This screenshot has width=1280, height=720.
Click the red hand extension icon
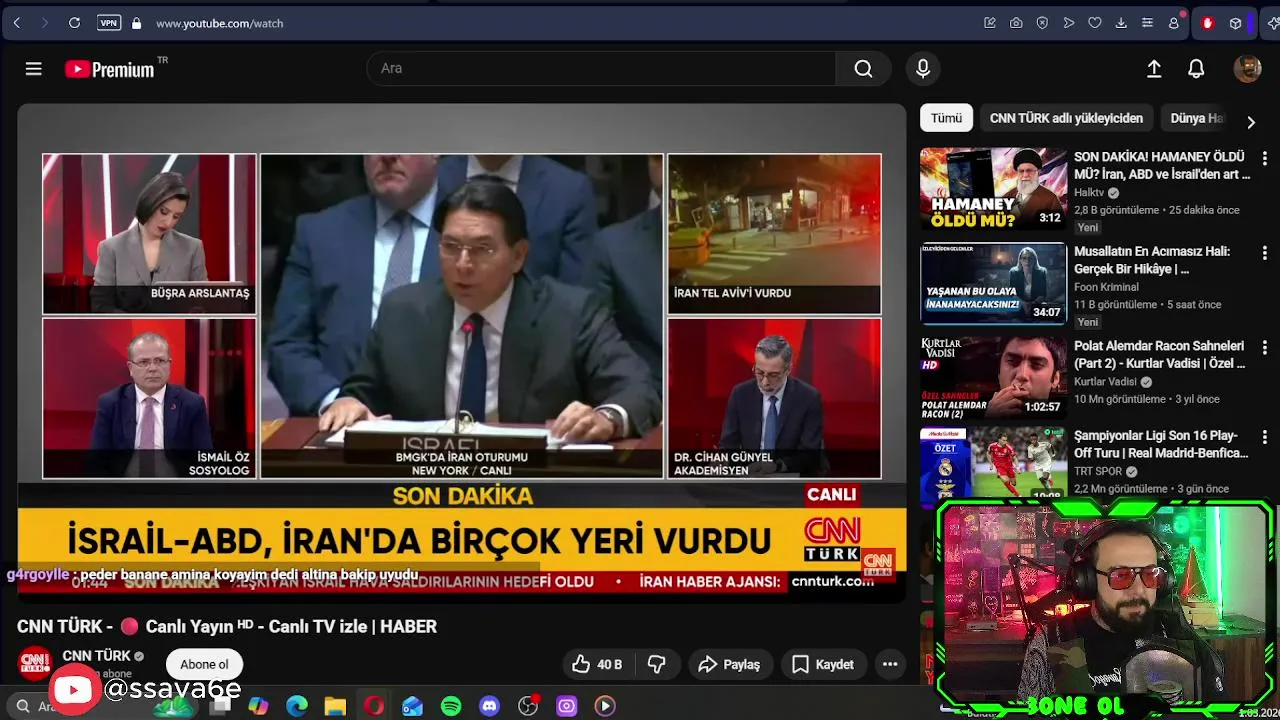(x=1207, y=23)
